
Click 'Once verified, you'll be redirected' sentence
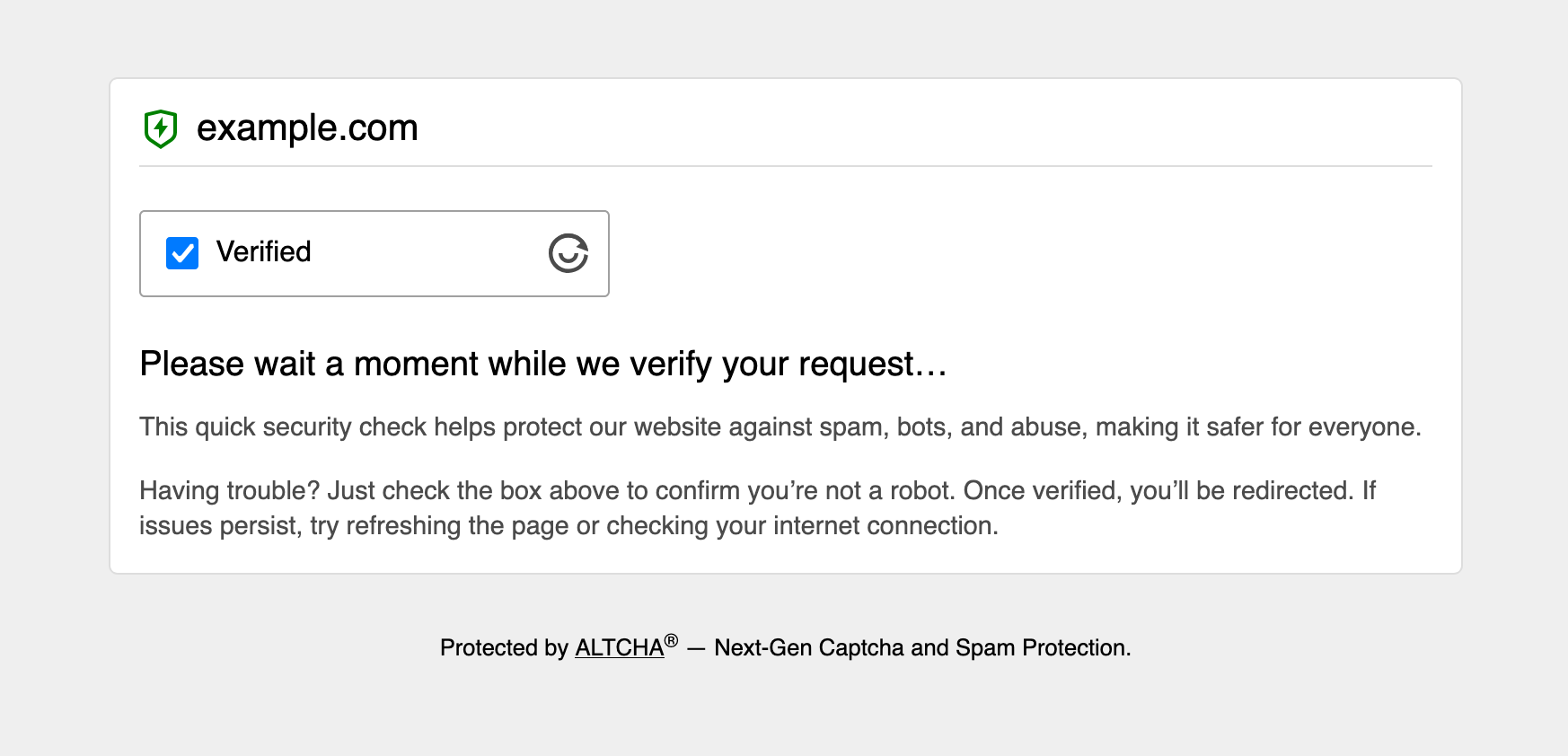(1158, 490)
